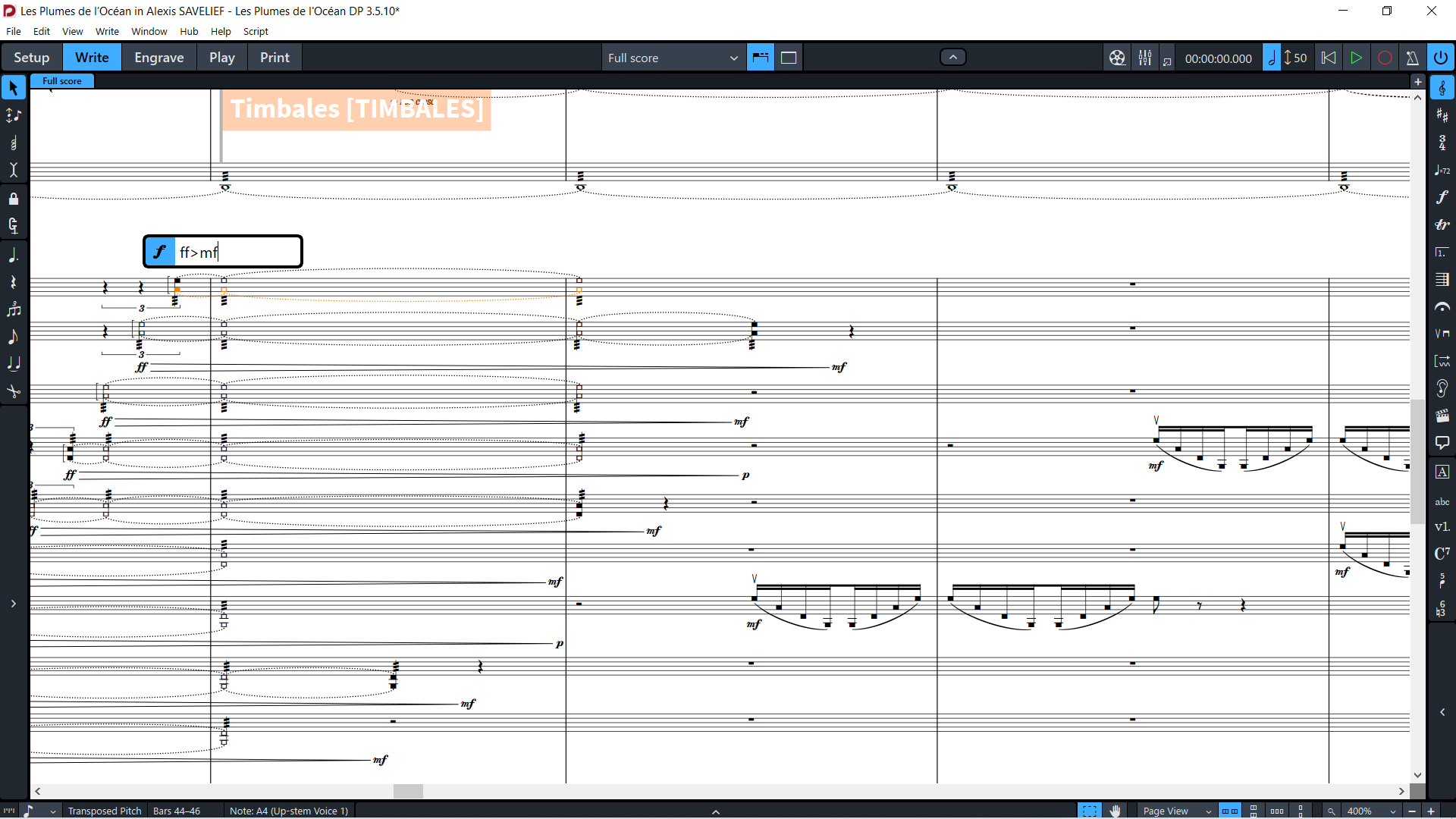Click the horizontal scrollbar thumb
1456x819 pixels.
[408, 791]
